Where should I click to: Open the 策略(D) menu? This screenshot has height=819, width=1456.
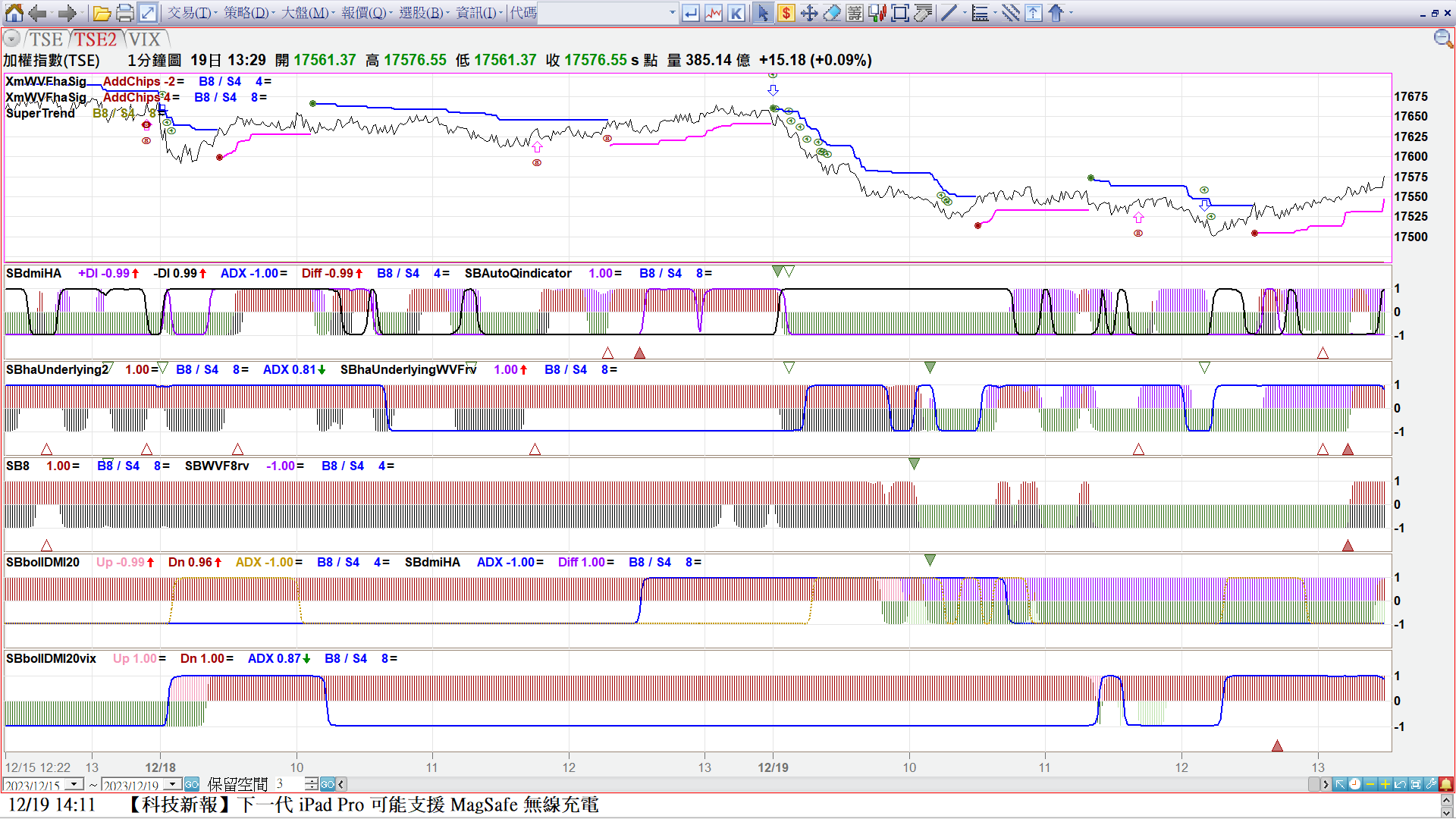coord(246,13)
